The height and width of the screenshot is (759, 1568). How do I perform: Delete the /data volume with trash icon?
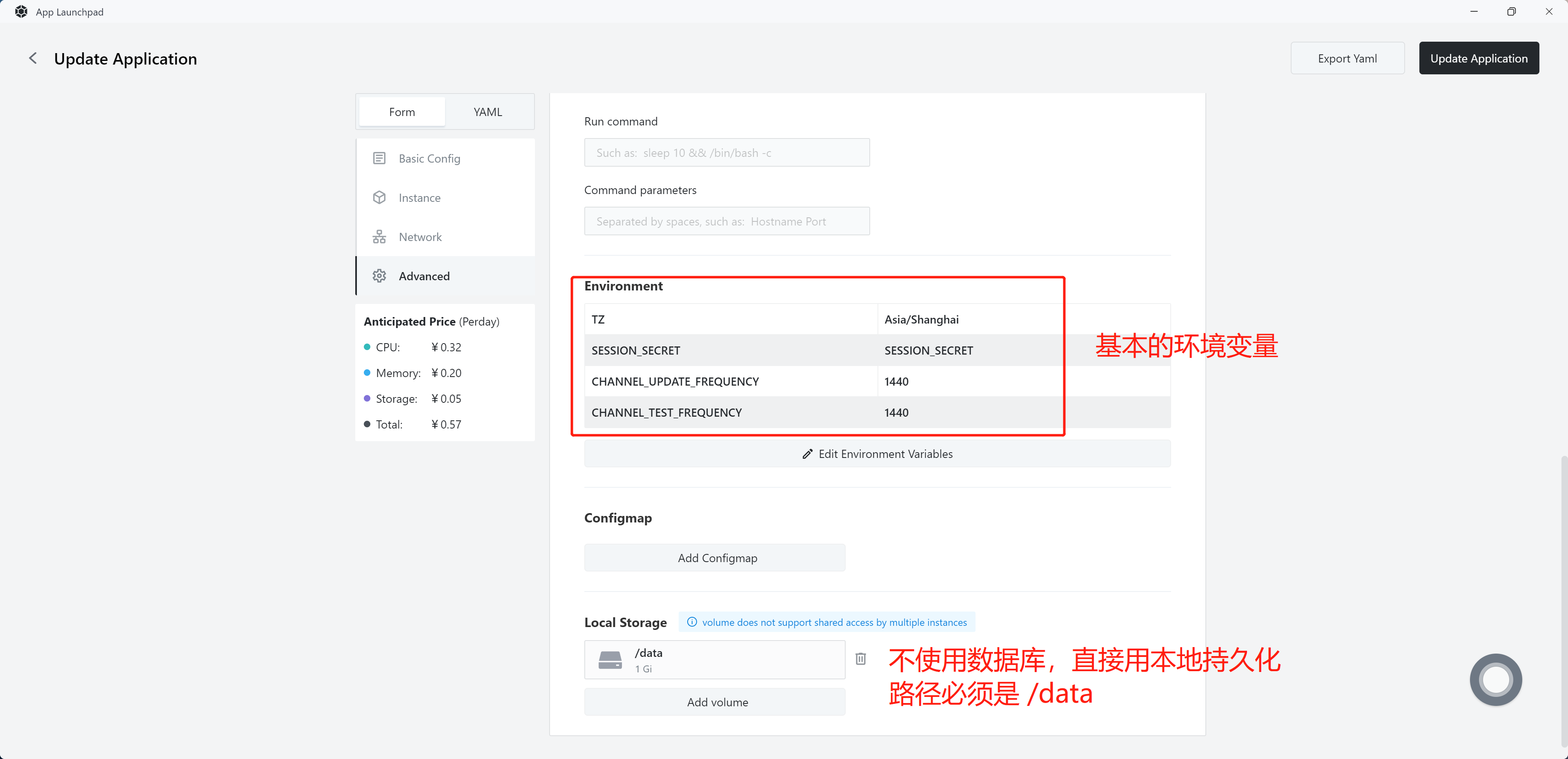coord(861,659)
